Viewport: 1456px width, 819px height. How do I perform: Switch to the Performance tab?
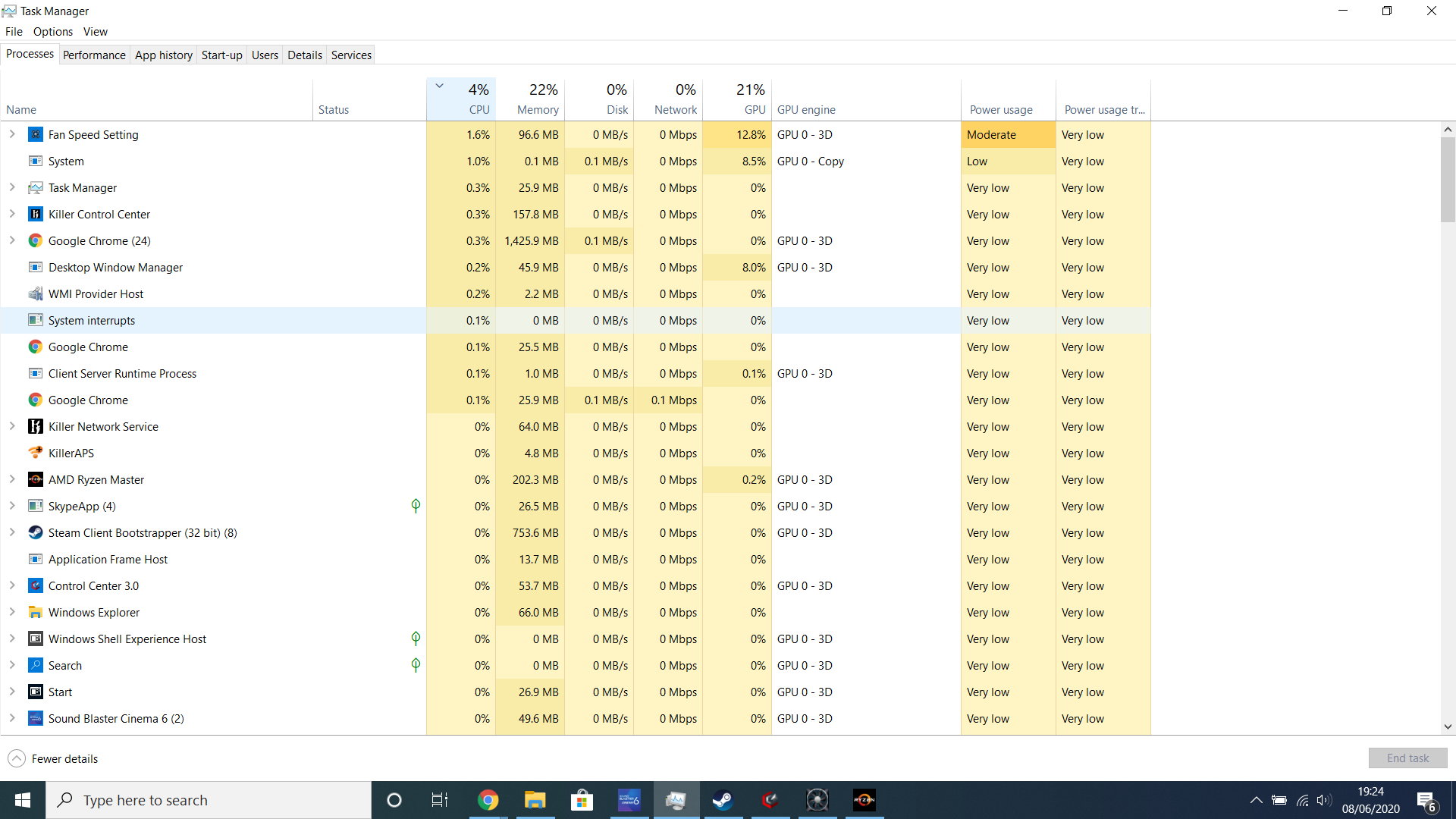pos(94,55)
